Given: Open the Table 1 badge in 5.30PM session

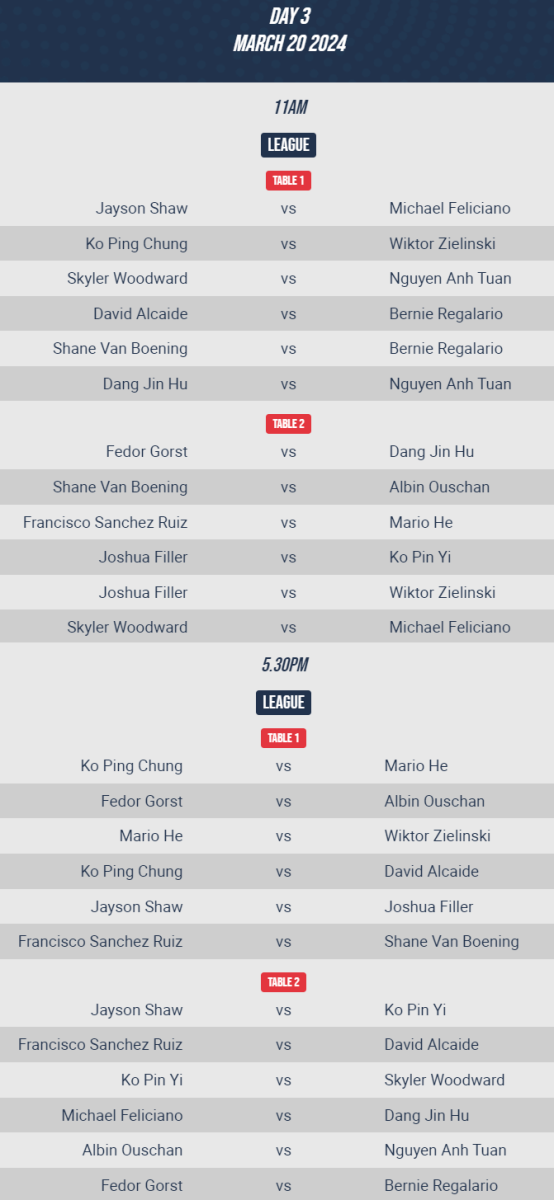Looking at the screenshot, I should (x=283, y=738).
